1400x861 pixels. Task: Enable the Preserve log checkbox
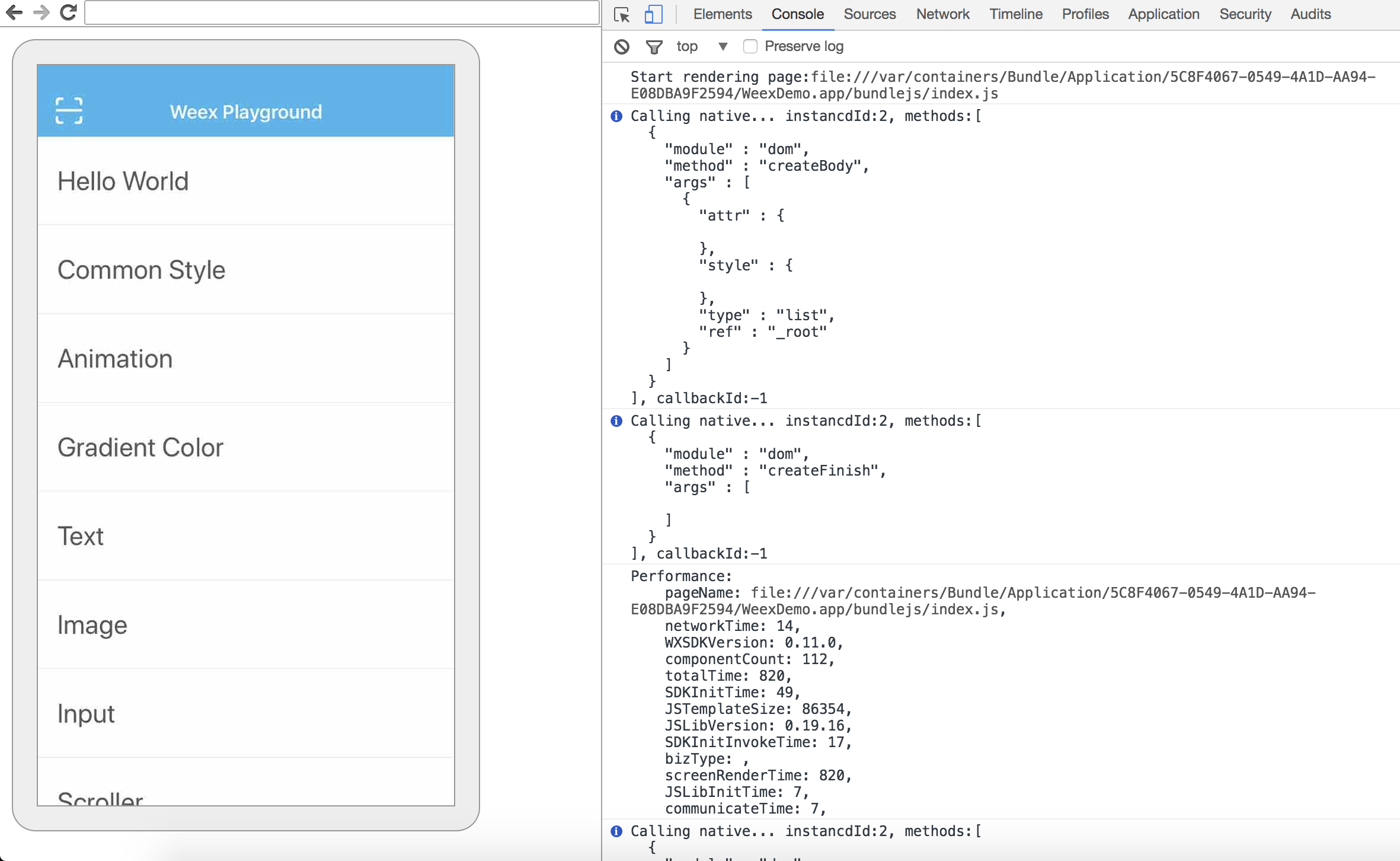point(750,46)
